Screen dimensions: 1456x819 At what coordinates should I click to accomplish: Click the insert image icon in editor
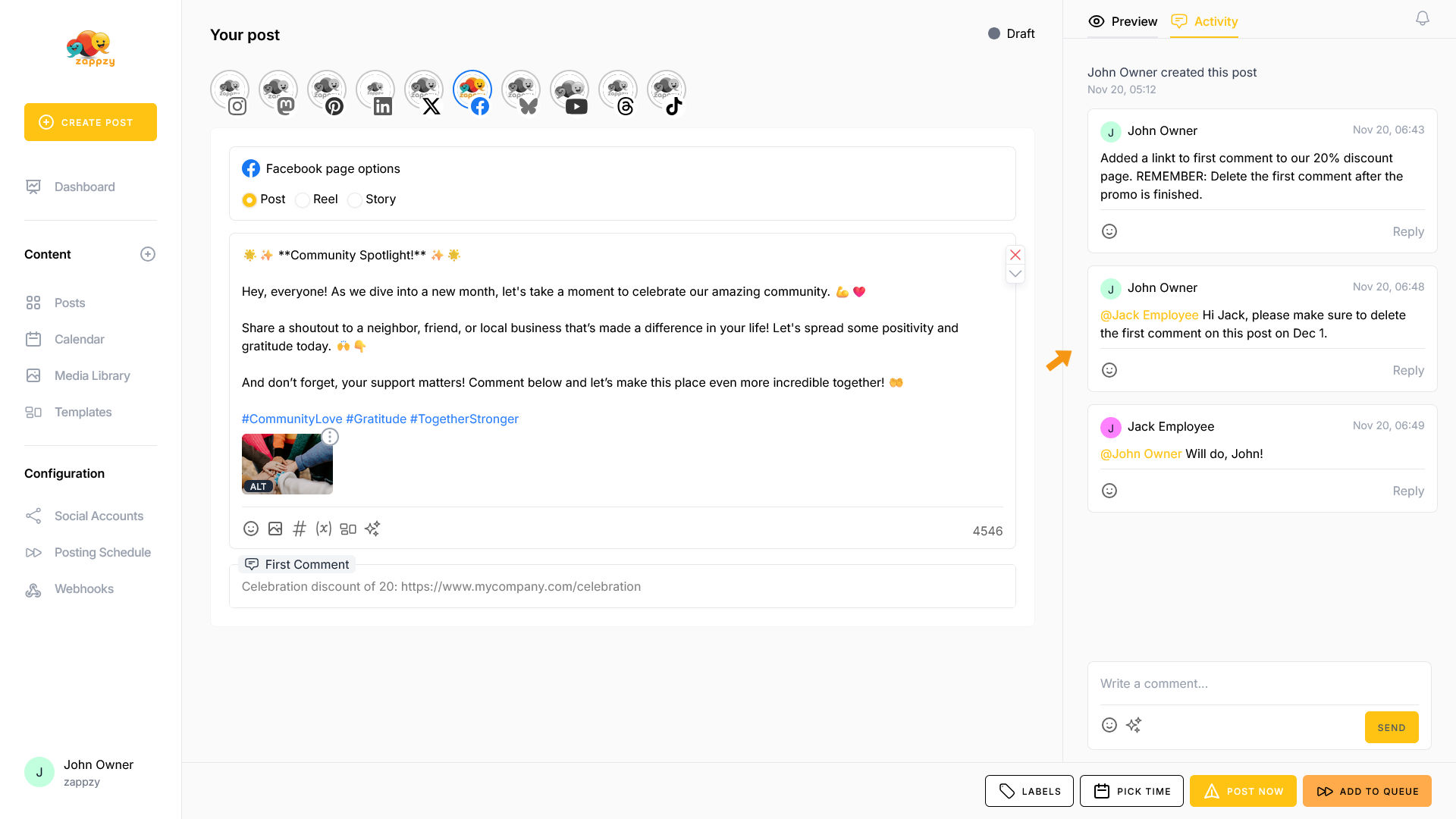click(275, 529)
